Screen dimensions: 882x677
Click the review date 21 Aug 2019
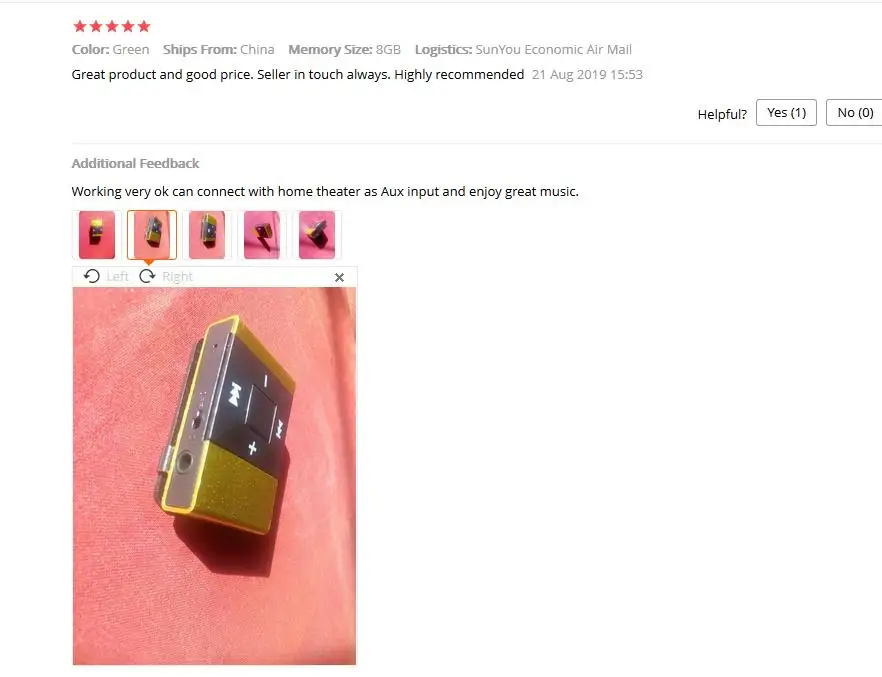587,74
